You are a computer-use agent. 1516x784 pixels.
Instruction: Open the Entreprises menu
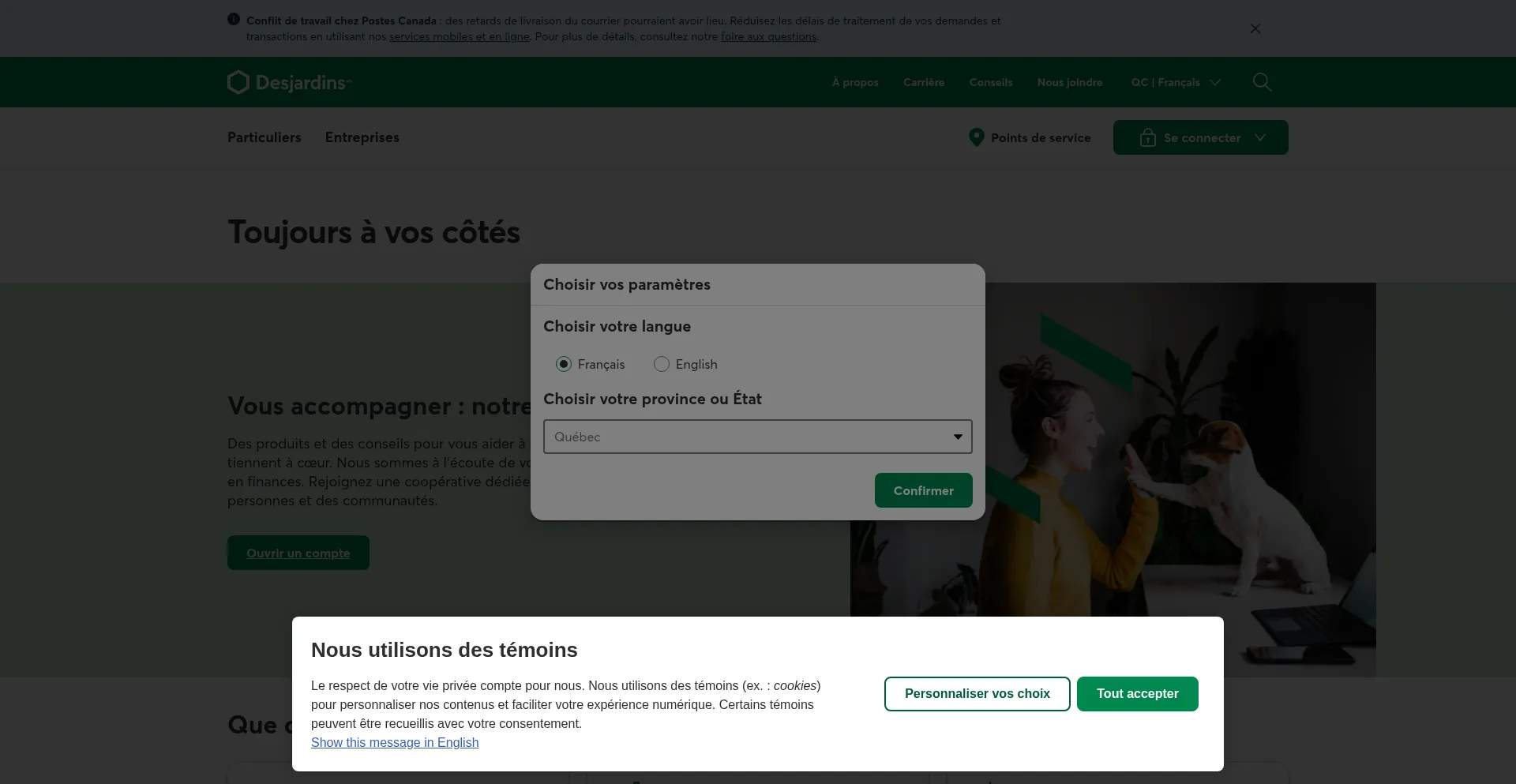(x=362, y=137)
